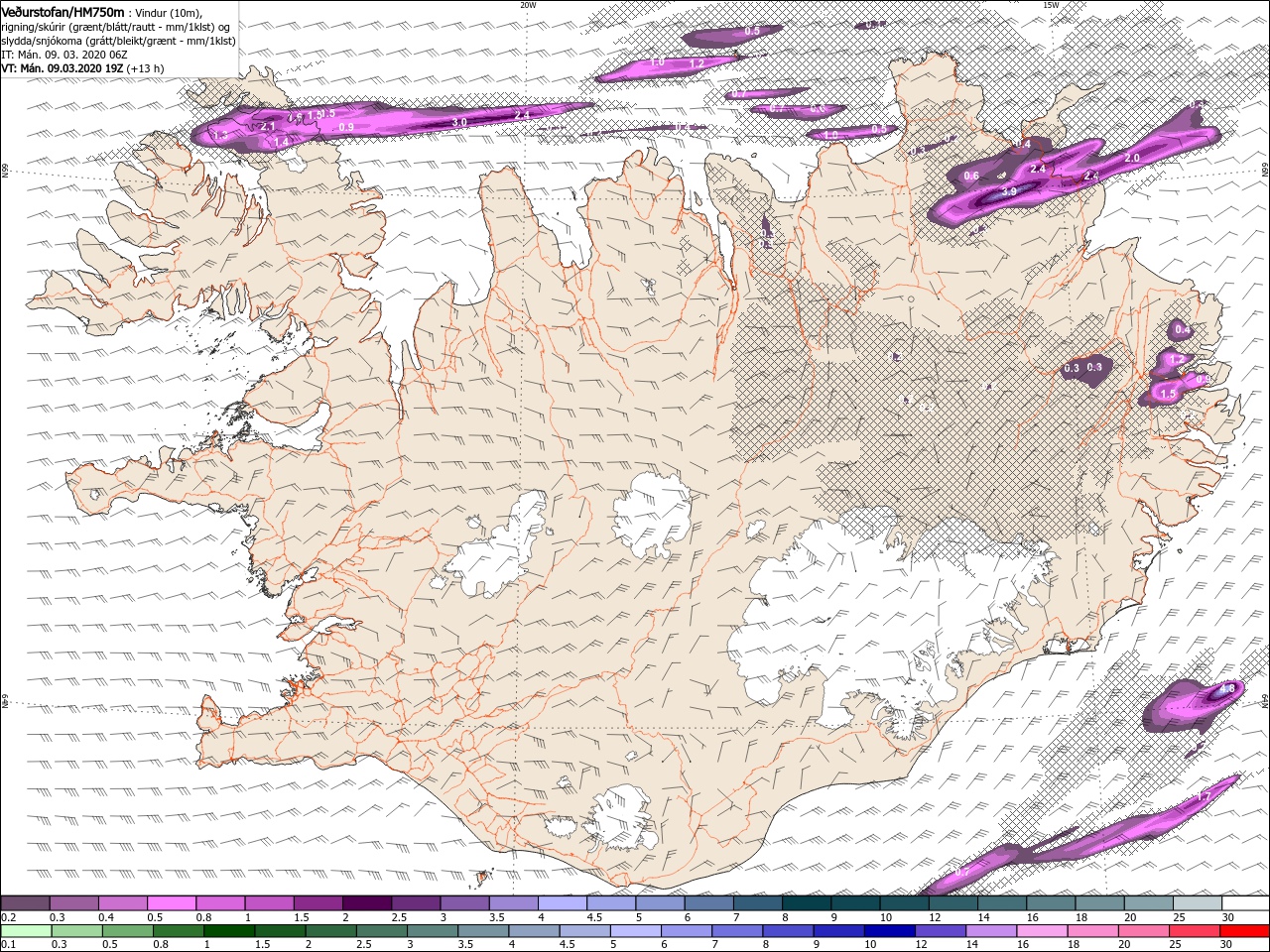Image resolution: width=1270 pixels, height=952 pixels.
Task: Click the '30' label in the top legend row
Action: [1227, 918]
